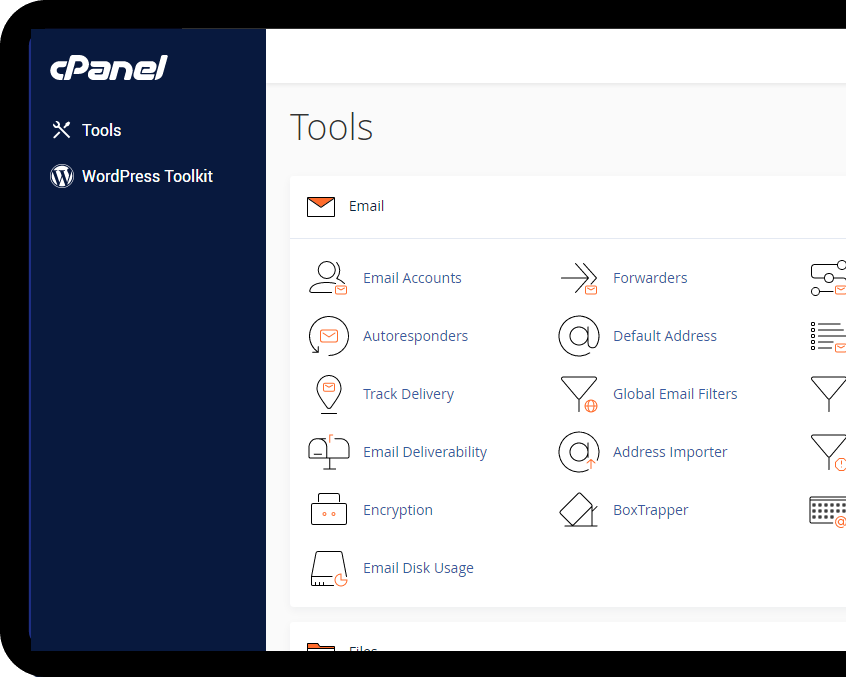The width and height of the screenshot is (846, 677).
Task: Select the Encryption icon
Action: click(328, 510)
